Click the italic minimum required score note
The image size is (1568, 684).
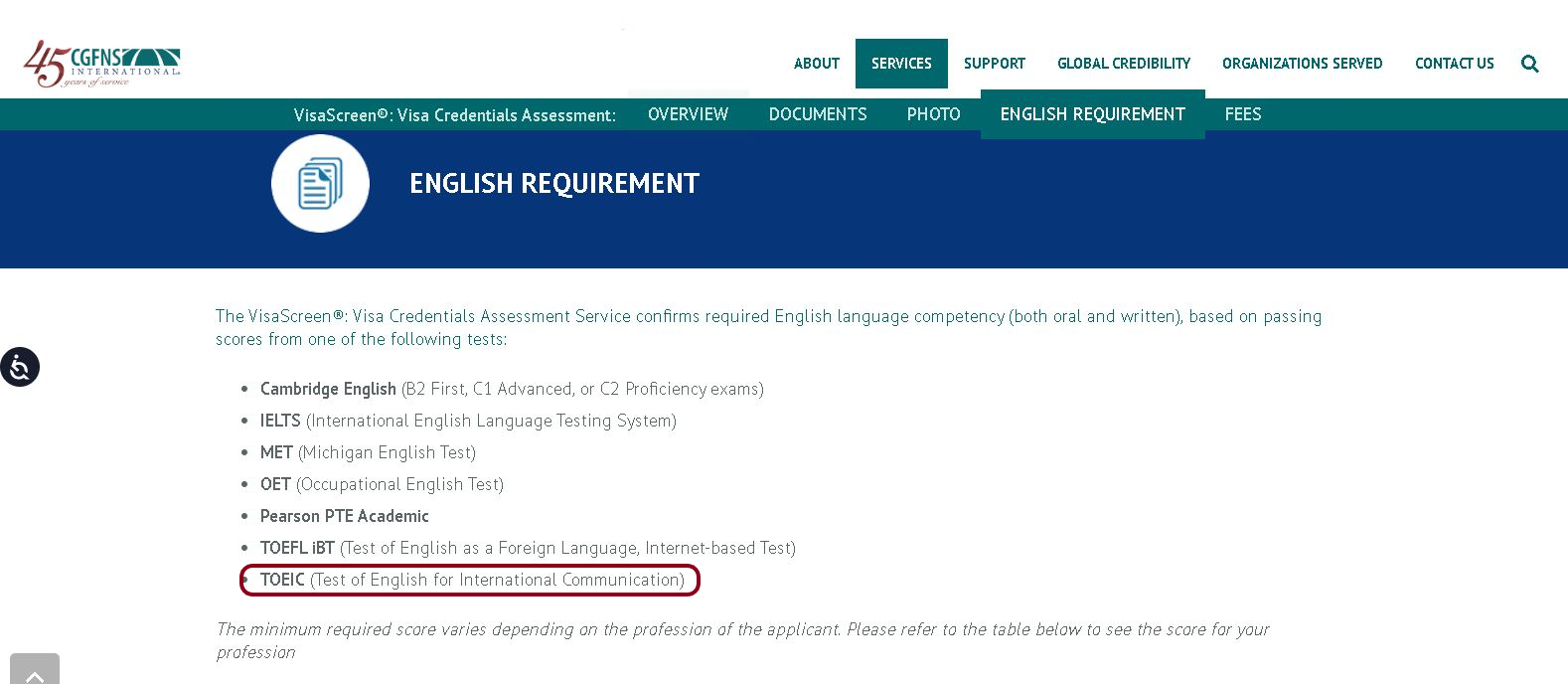tap(742, 640)
